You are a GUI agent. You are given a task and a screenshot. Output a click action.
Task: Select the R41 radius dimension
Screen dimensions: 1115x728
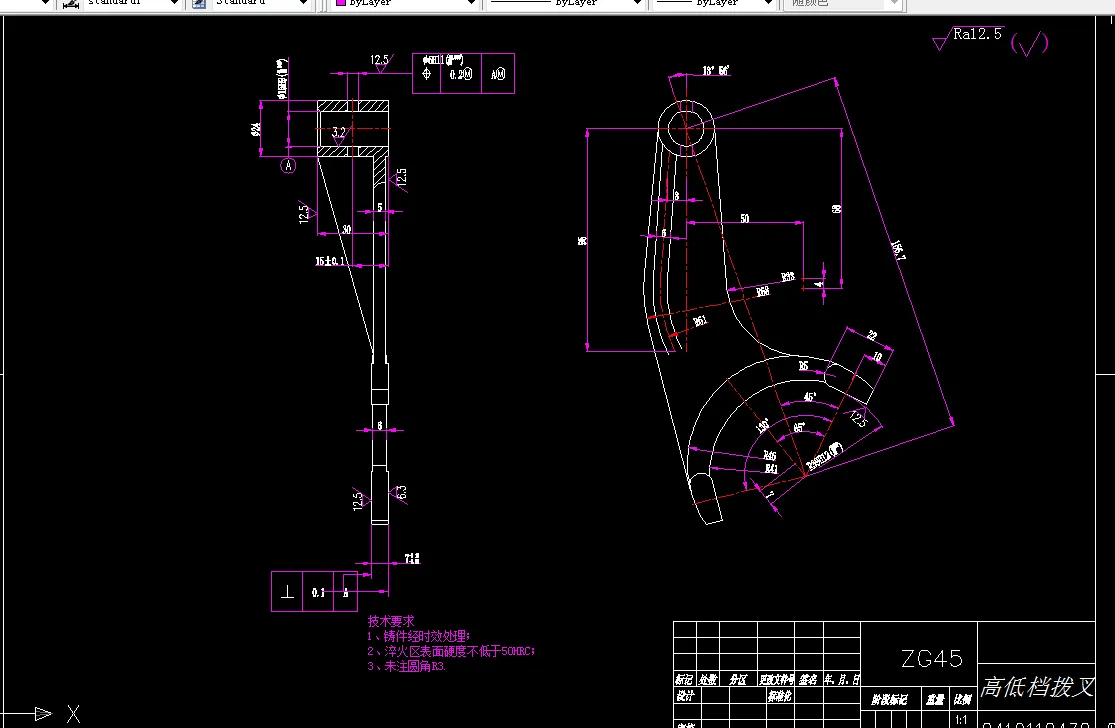pyautogui.click(x=771, y=469)
